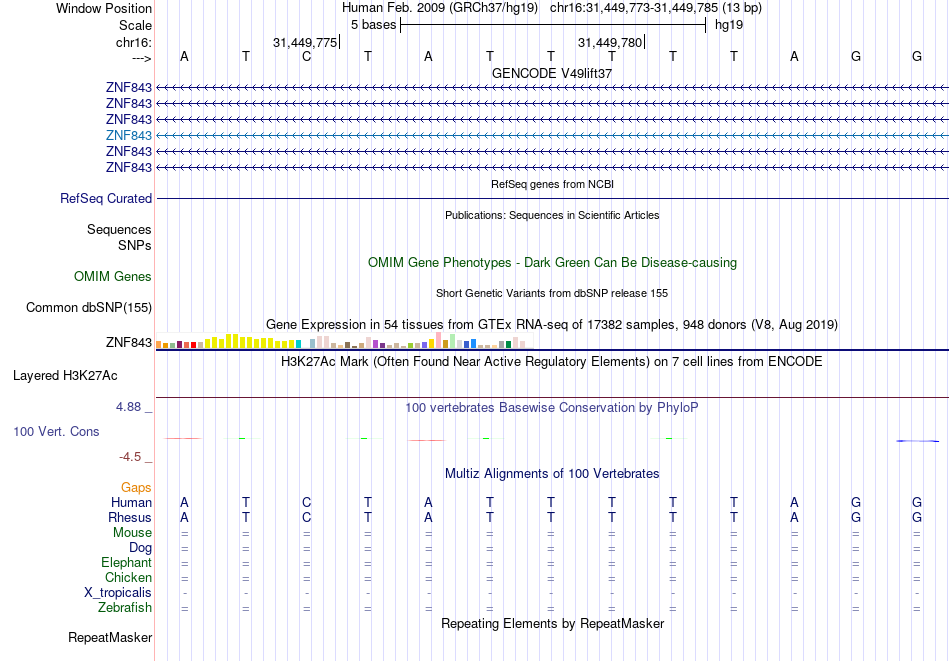Click the 4.88 PhyloP upper scale value
The width and height of the screenshot is (950, 661).
pos(128,407)
